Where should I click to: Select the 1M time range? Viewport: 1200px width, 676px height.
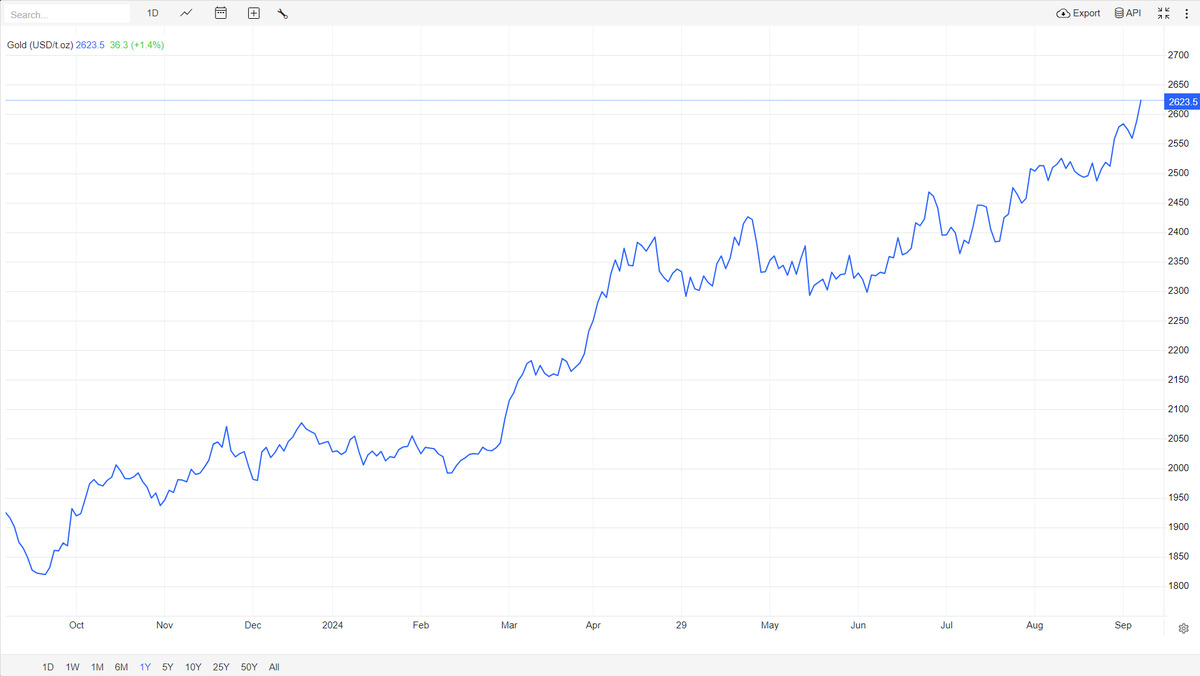(x=97, y=667)
